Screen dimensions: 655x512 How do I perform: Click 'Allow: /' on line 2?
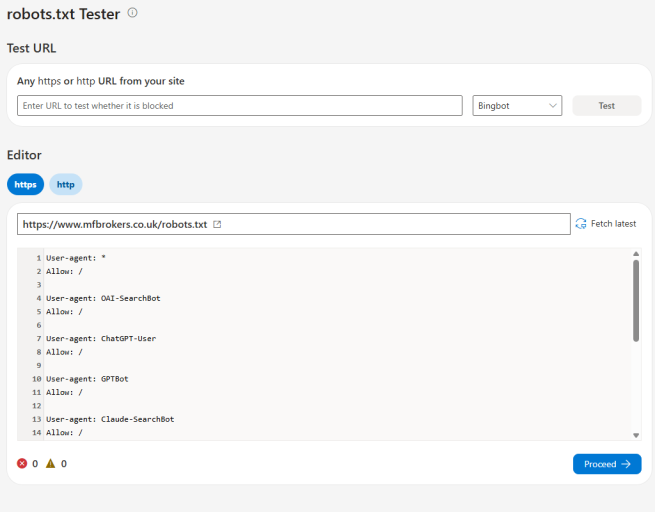(x=64, y=271)
